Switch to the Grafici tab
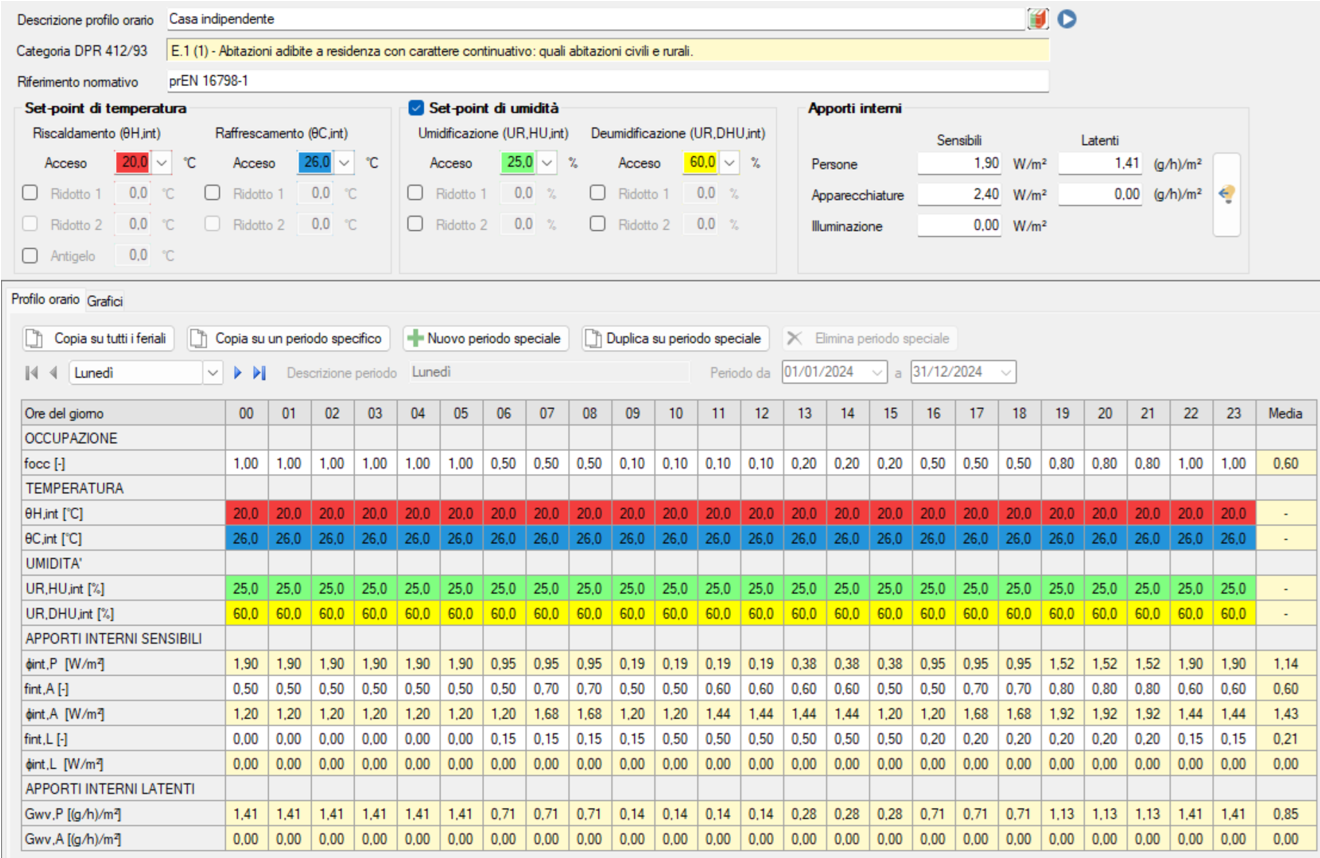This screenshot has height=858, width=1320. [x=104, y=300]
